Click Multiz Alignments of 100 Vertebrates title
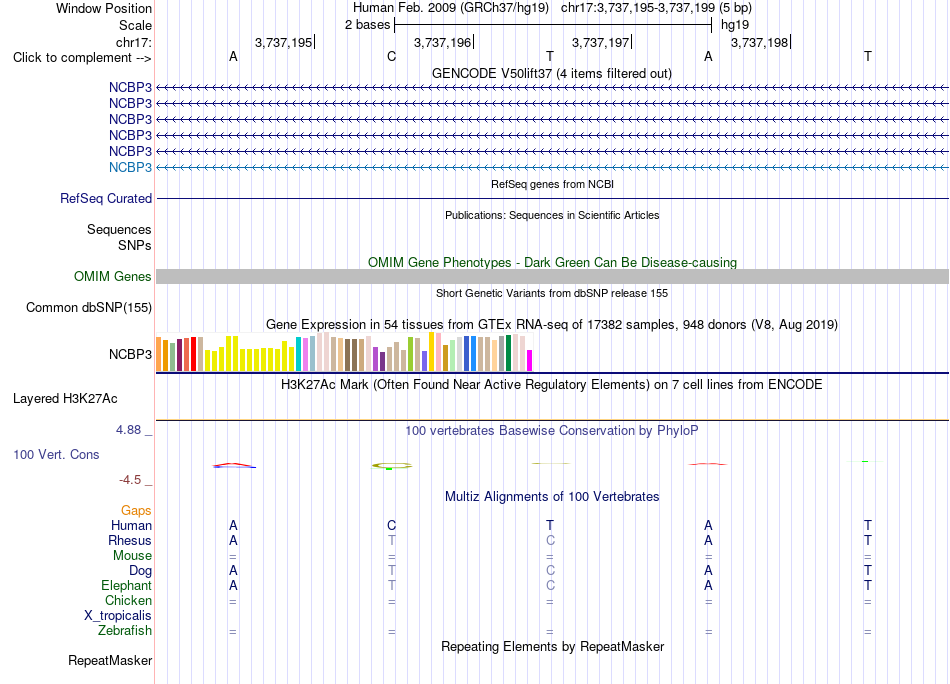This screenshot has width=950, height=684. 552,496
